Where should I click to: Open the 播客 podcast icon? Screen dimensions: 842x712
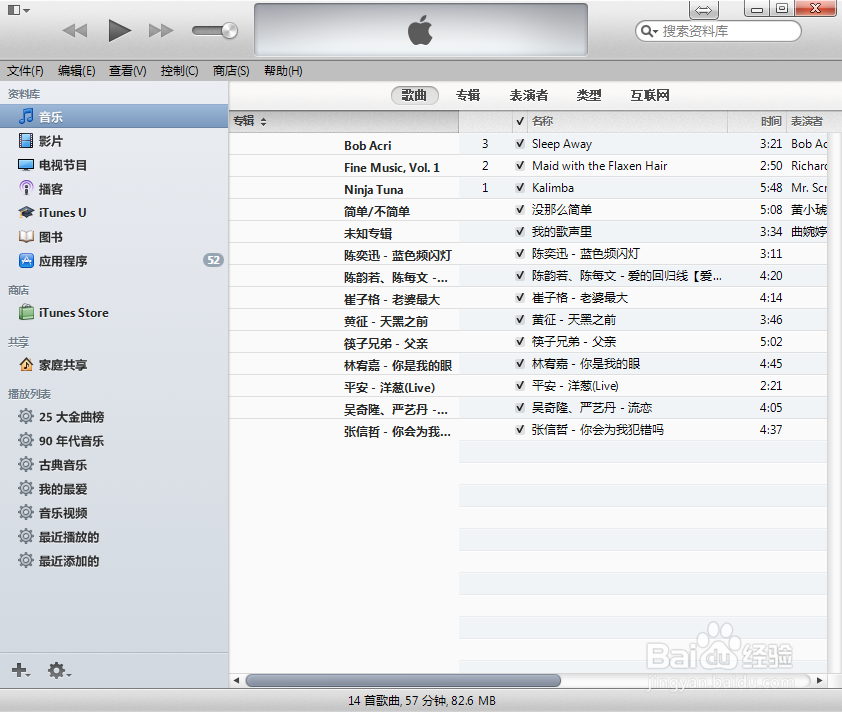tap(26, 188)
